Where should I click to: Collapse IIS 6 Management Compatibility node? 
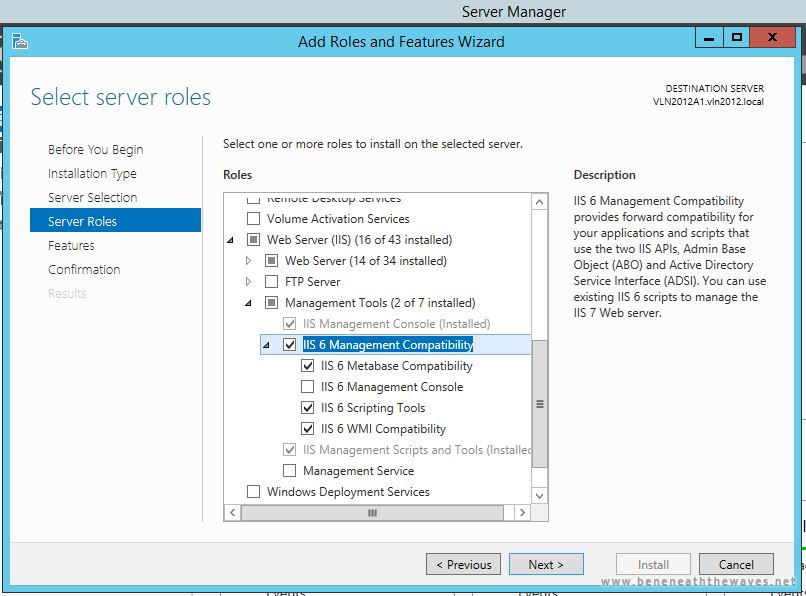click(266, 345)
